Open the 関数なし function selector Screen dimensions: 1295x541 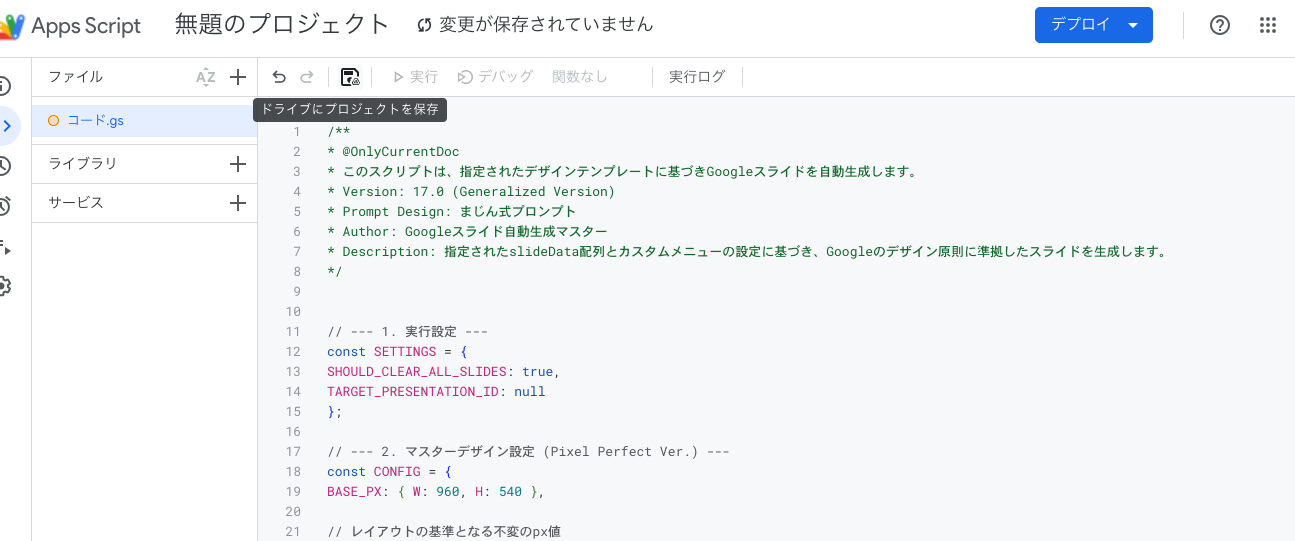click(x=580, y=77)
